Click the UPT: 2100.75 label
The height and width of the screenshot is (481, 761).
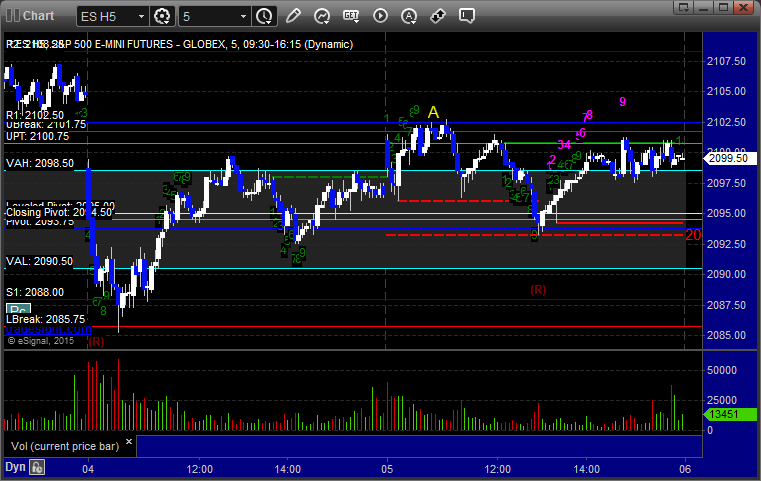click(x=37, y=136)
